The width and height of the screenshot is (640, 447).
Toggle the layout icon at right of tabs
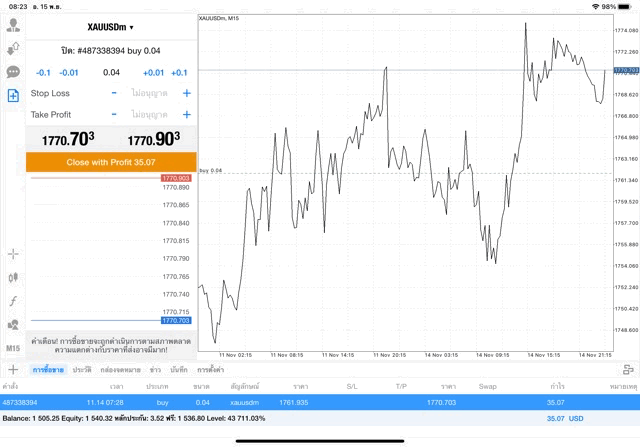[x=628, y=369]
